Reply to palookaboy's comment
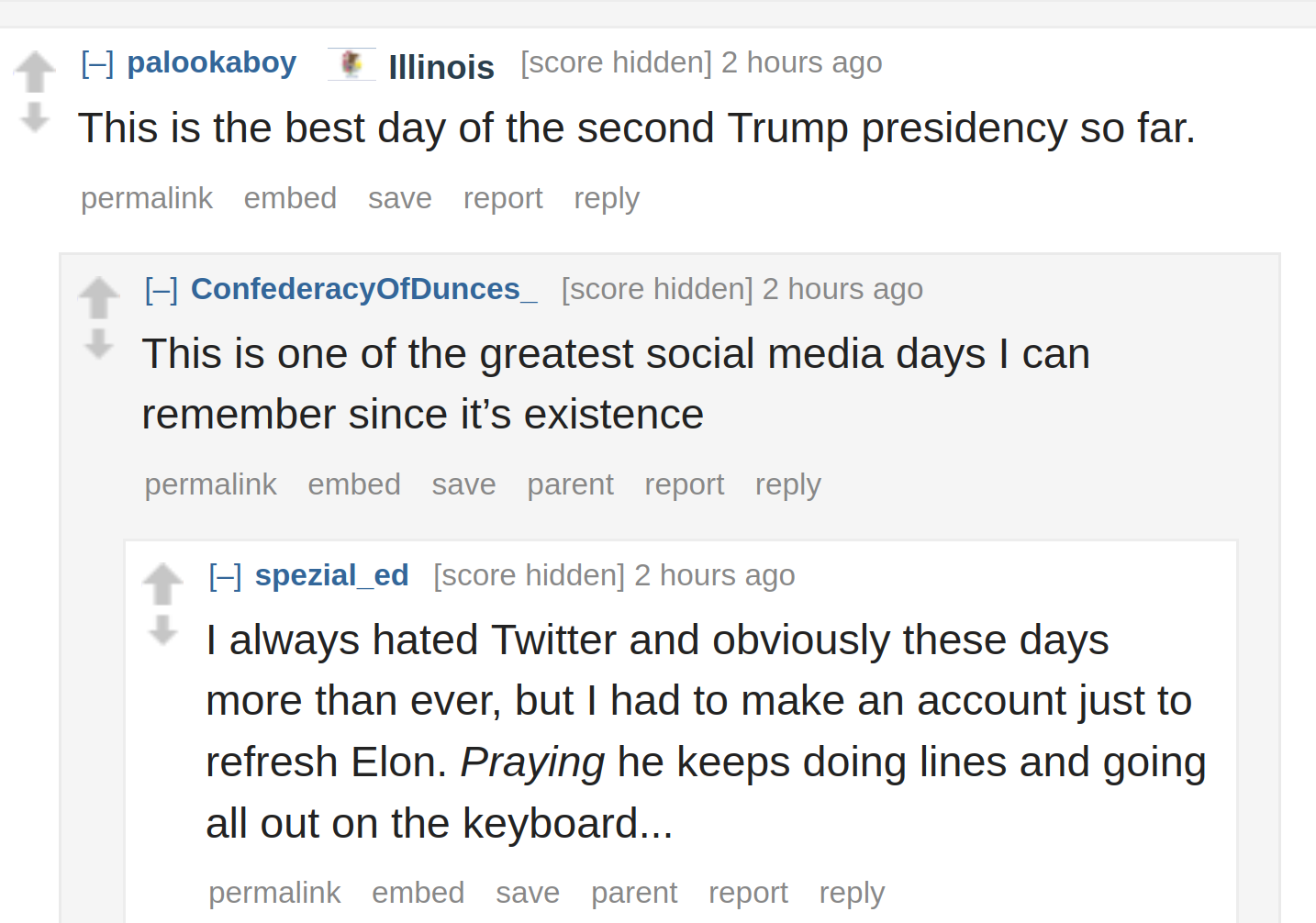1316x923 pixels. click(x=607, y=198)
